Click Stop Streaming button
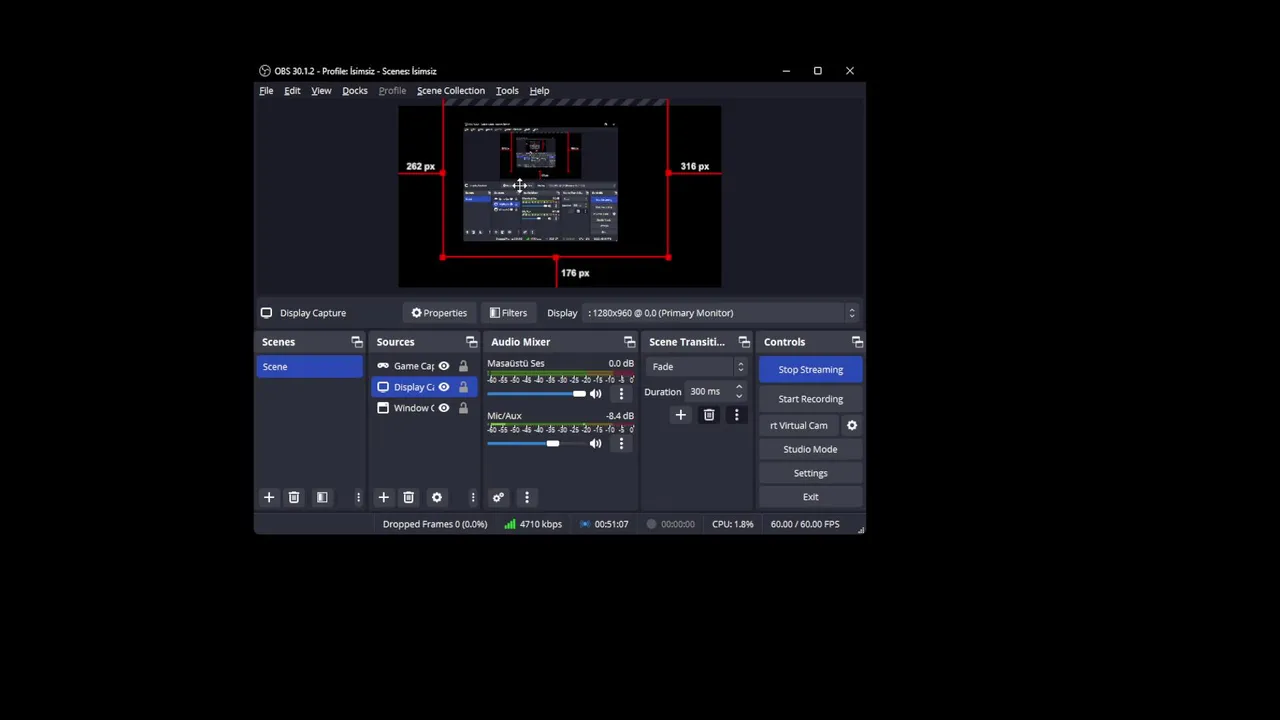 point(811,370)
